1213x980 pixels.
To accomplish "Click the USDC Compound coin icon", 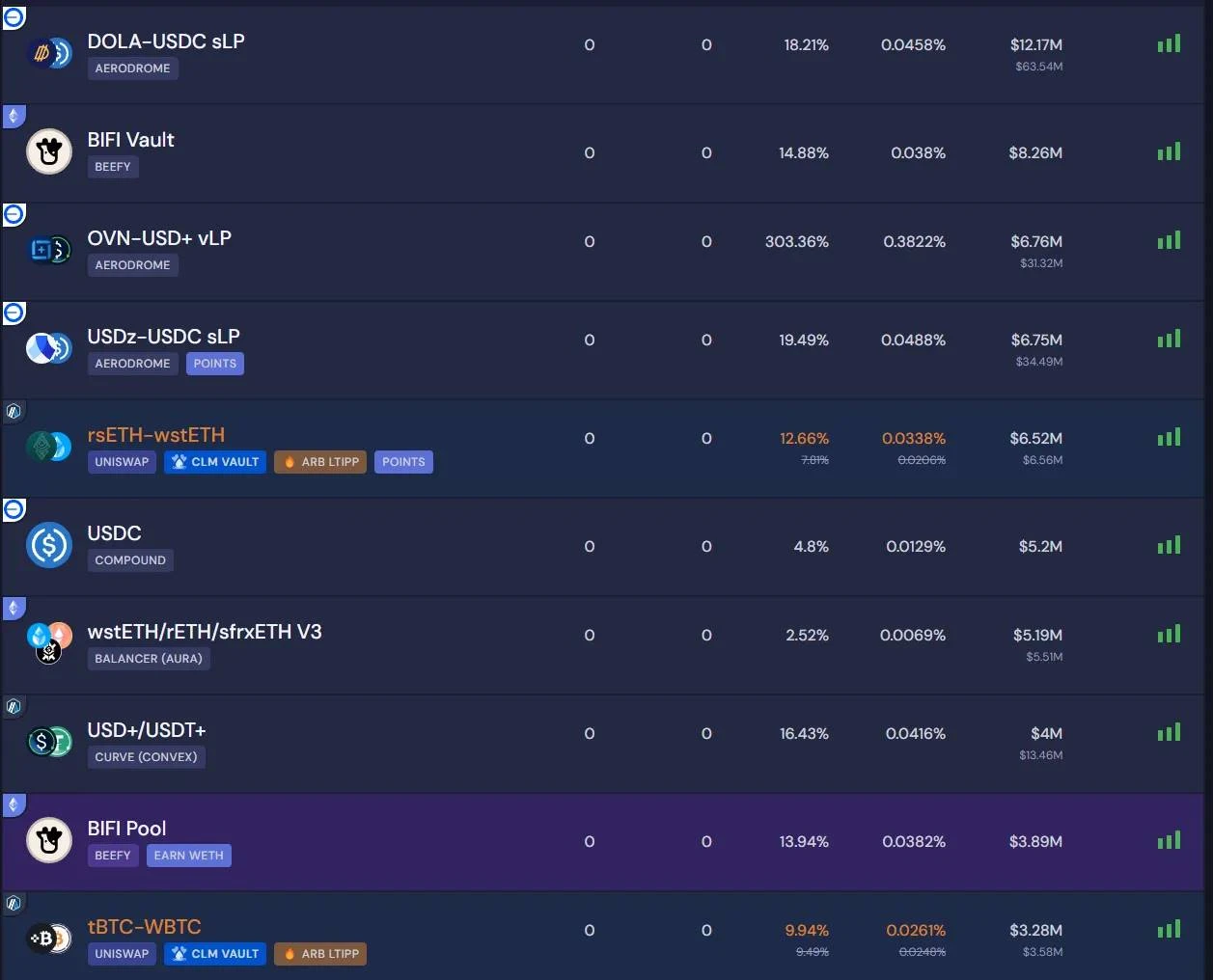I will pyautogui.click(x=48, y=545).
